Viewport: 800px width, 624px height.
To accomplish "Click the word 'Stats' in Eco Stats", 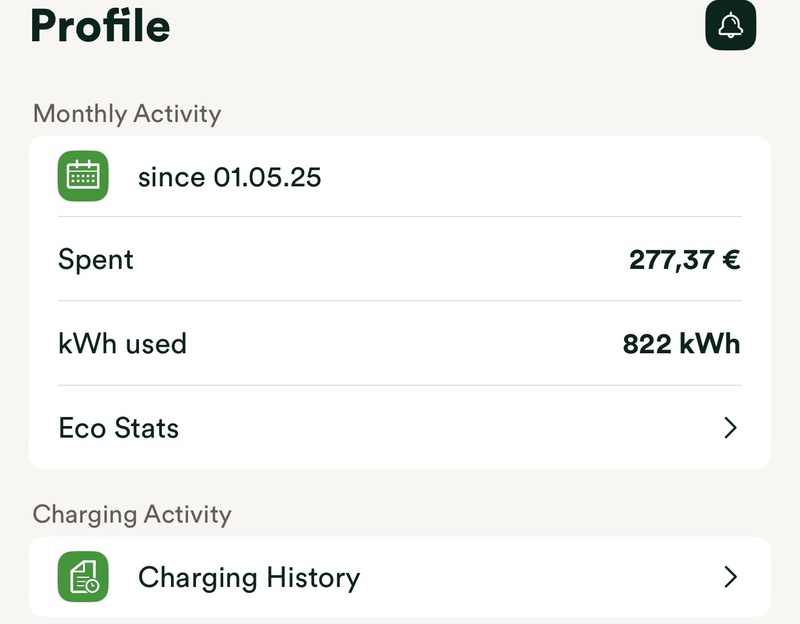I will [146, 428].
